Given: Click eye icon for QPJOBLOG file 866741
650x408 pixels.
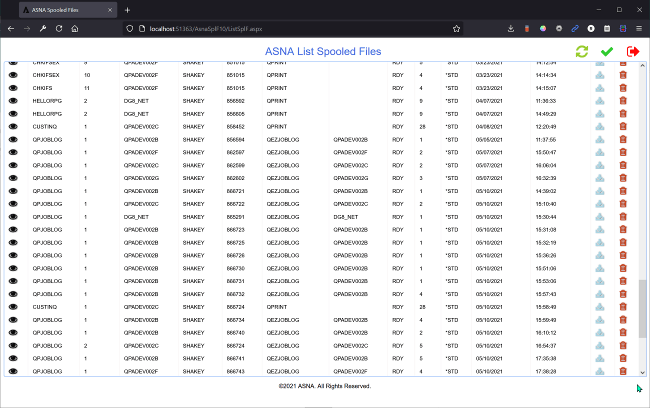Looking at the screenshot, I should [x=14, y=357].
